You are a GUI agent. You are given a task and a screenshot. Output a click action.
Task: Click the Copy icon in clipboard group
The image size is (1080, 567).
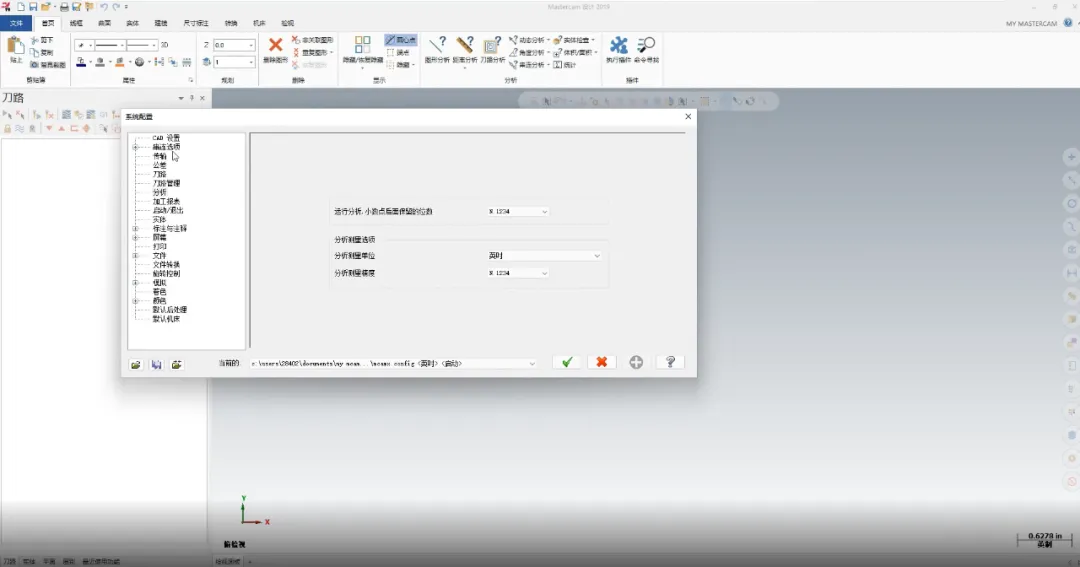click(x=35, y=52)
